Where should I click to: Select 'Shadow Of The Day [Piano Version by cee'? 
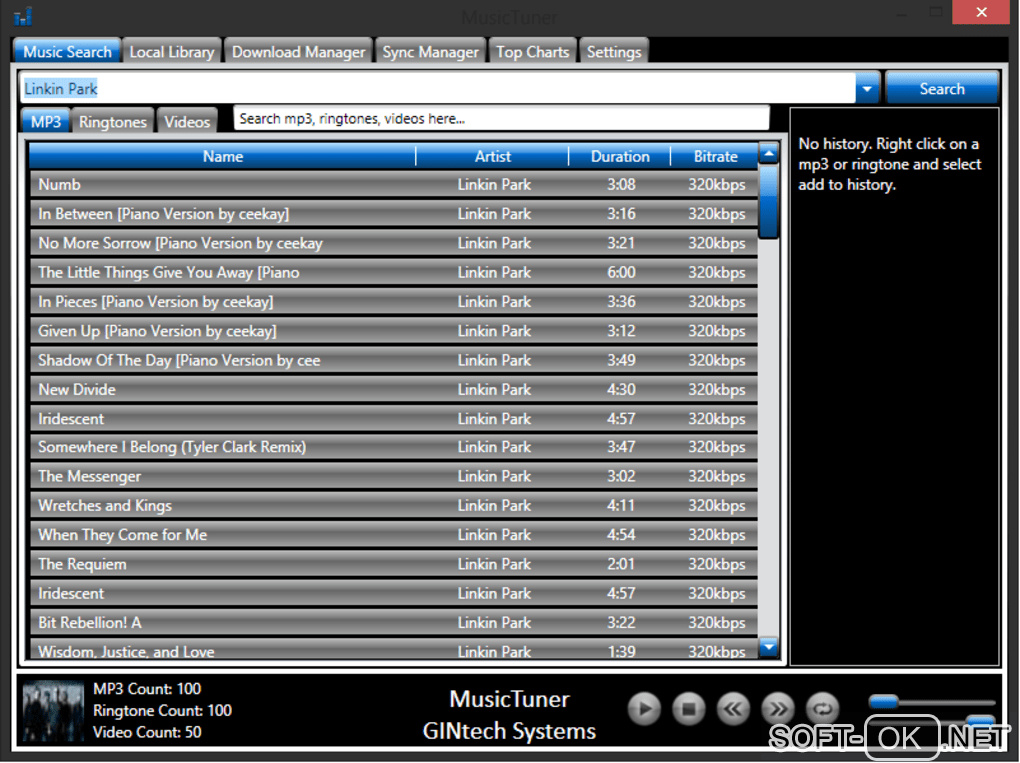click(394, 360)
